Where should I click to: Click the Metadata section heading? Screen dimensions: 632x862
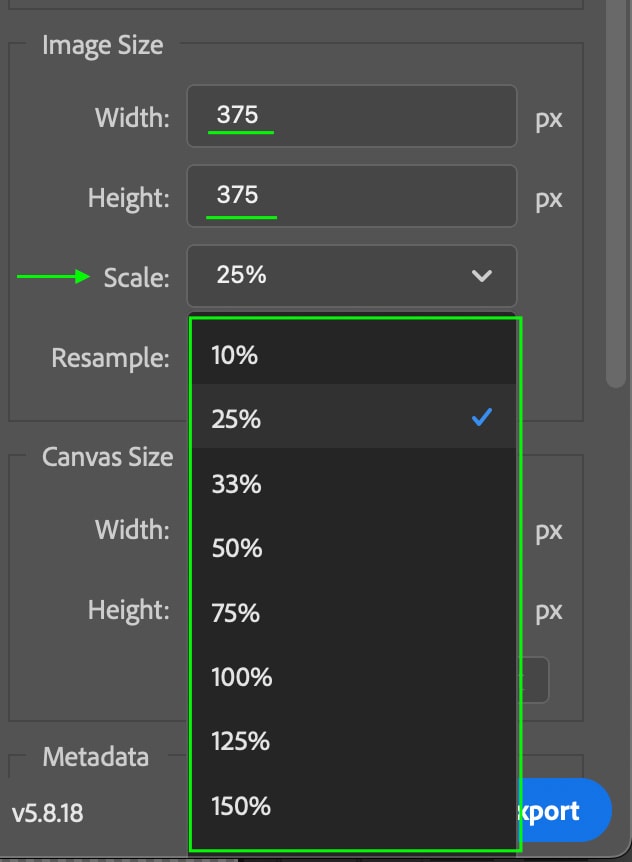click(x=95, y=757)
